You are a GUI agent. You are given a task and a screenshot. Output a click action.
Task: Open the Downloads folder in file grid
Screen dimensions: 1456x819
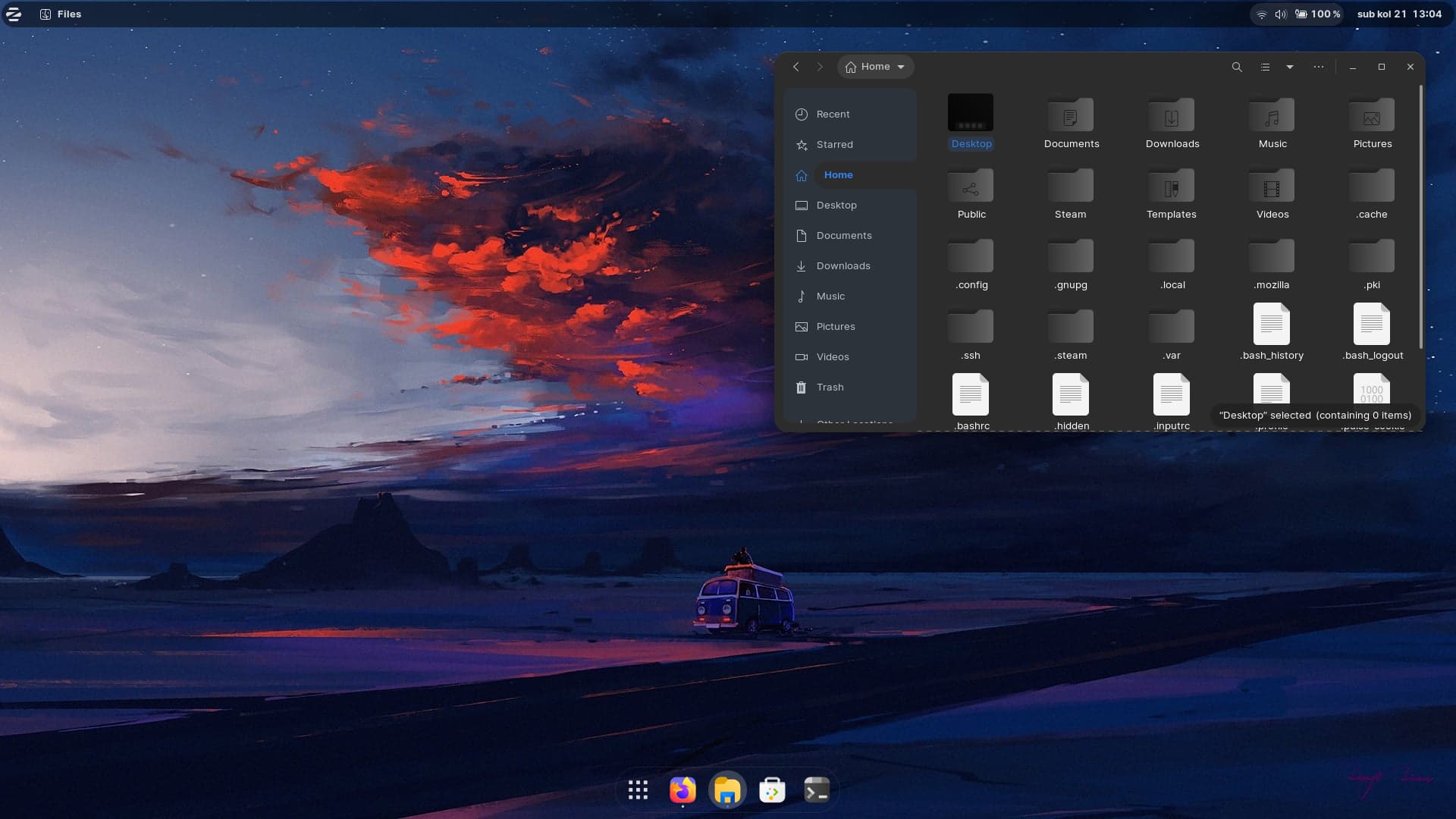tap(1171, 115)
